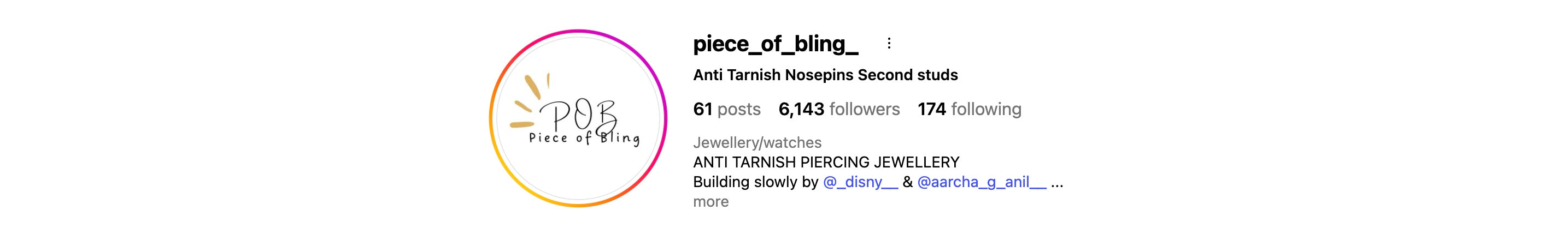Screen dimensions: 1568x234
Task: Click the "followers" word beside 6,143
Action: pos(865,110)
